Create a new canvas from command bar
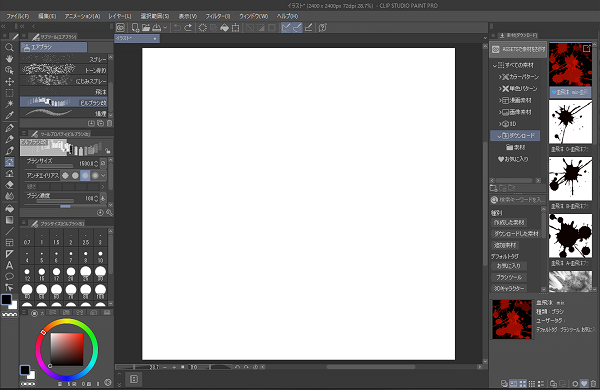 [x=135, y=28]
